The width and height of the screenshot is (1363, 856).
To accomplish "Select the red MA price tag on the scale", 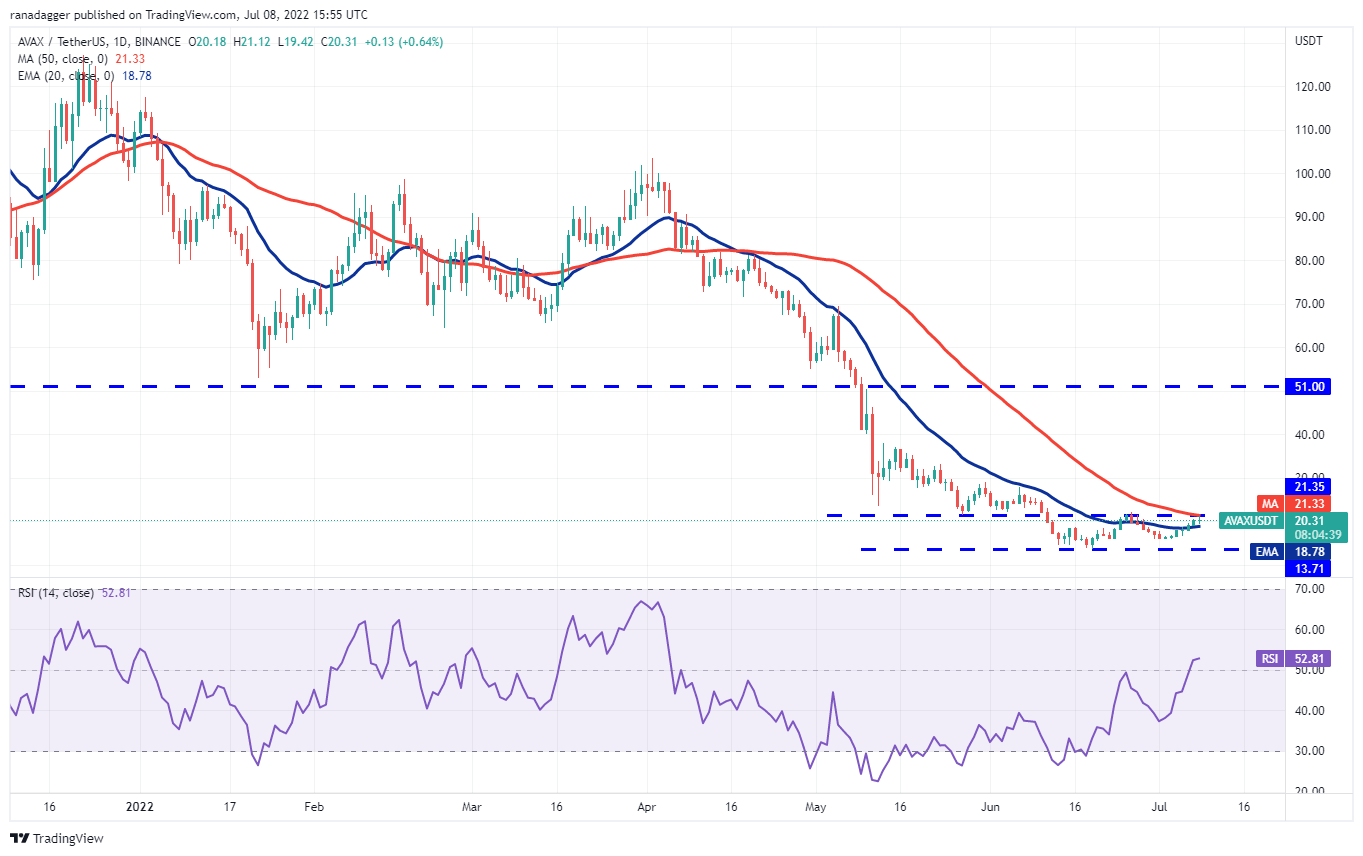I will click(x=1311, y=505).
